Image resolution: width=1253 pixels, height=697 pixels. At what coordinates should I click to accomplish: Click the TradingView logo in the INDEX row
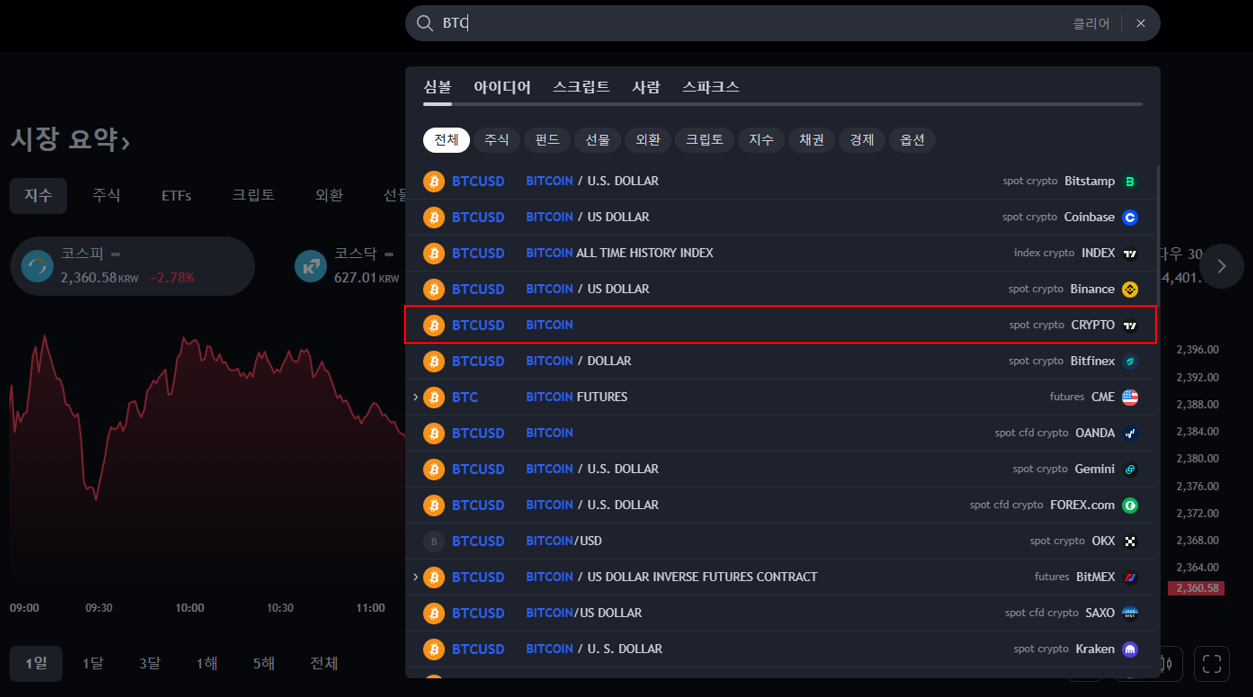pyautogui.click(x=1130, y=253)
